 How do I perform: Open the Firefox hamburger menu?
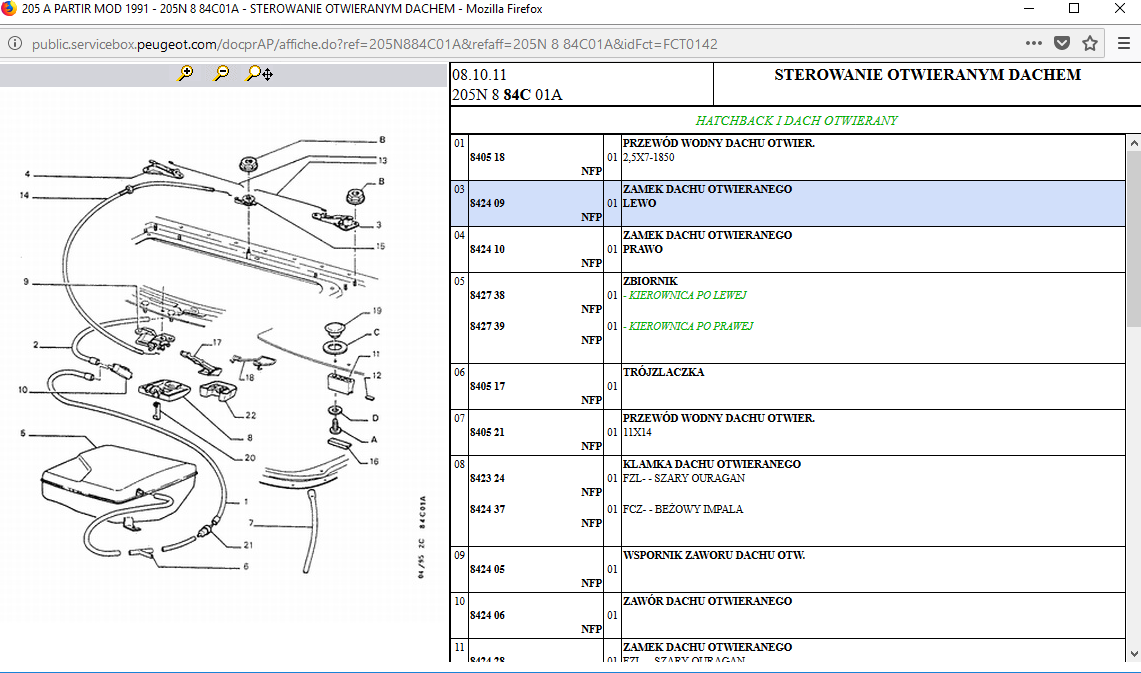tap(1123, 44)
